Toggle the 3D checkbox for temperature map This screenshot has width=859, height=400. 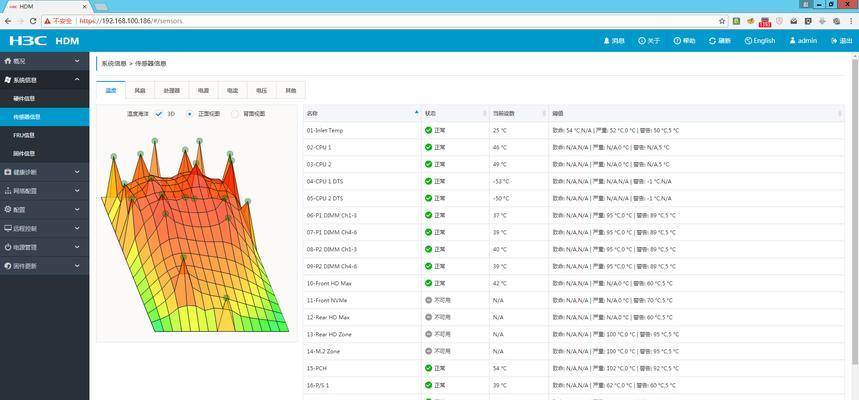click(159, 114)
